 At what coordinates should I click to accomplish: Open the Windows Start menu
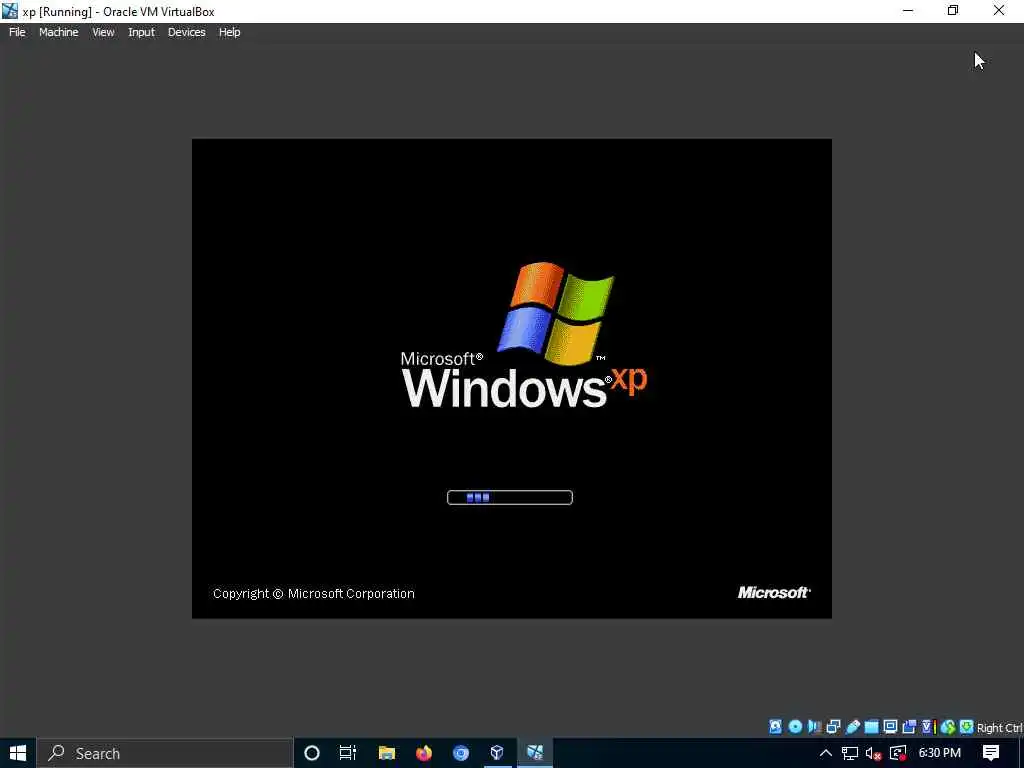(18, 753)
